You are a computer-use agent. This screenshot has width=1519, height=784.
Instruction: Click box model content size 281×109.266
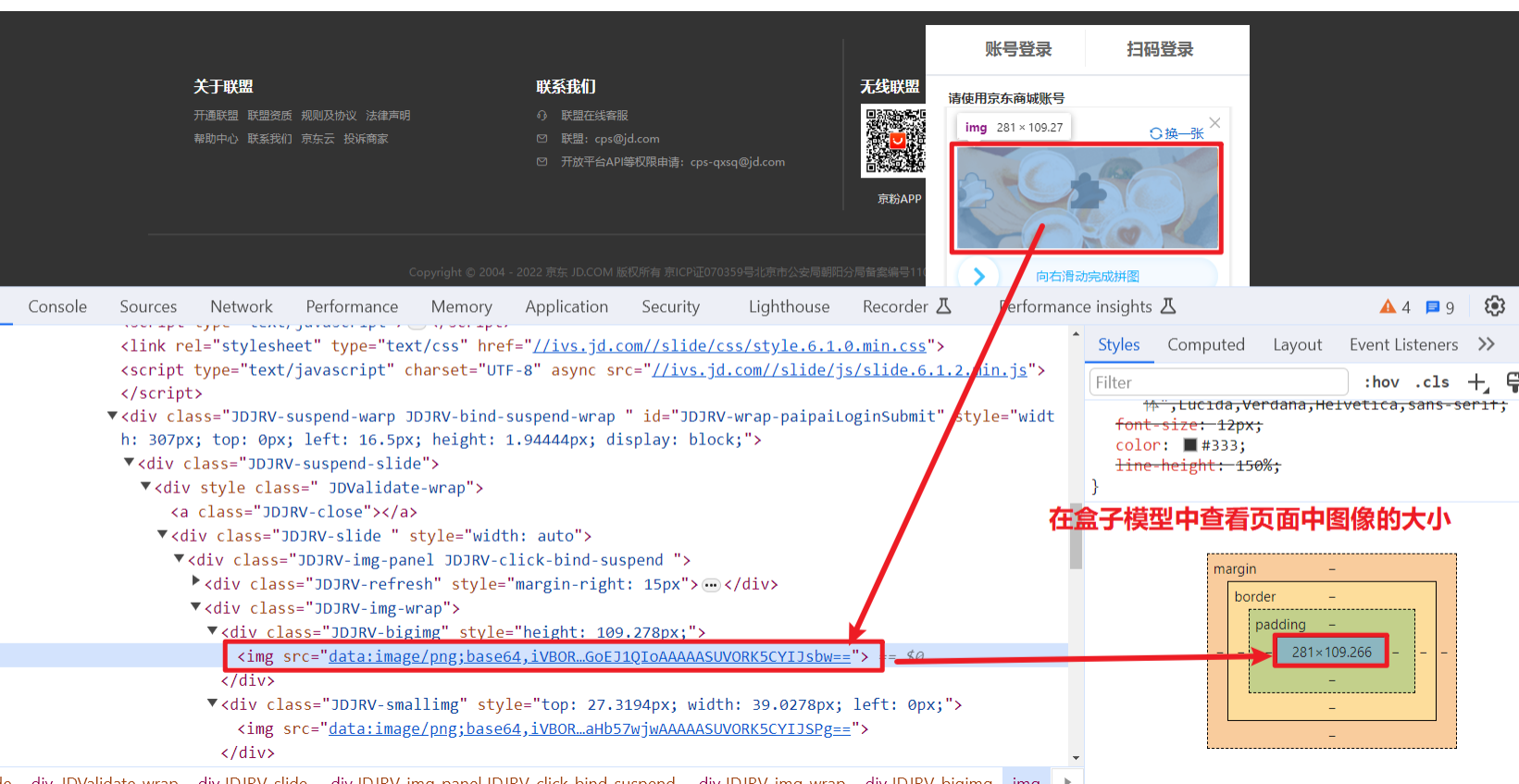(x=1332, y=652)
